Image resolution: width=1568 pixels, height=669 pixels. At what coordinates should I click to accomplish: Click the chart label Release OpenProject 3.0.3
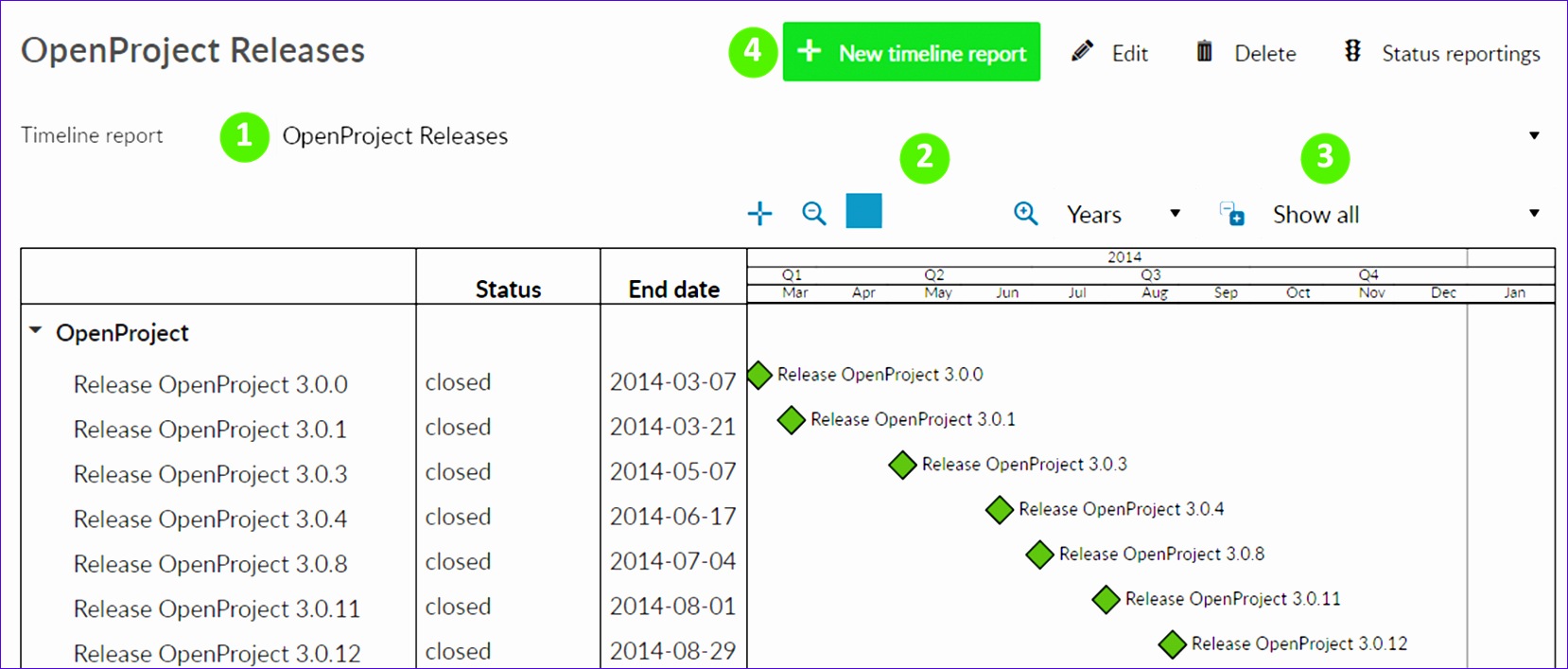[x=1024, y=465]
